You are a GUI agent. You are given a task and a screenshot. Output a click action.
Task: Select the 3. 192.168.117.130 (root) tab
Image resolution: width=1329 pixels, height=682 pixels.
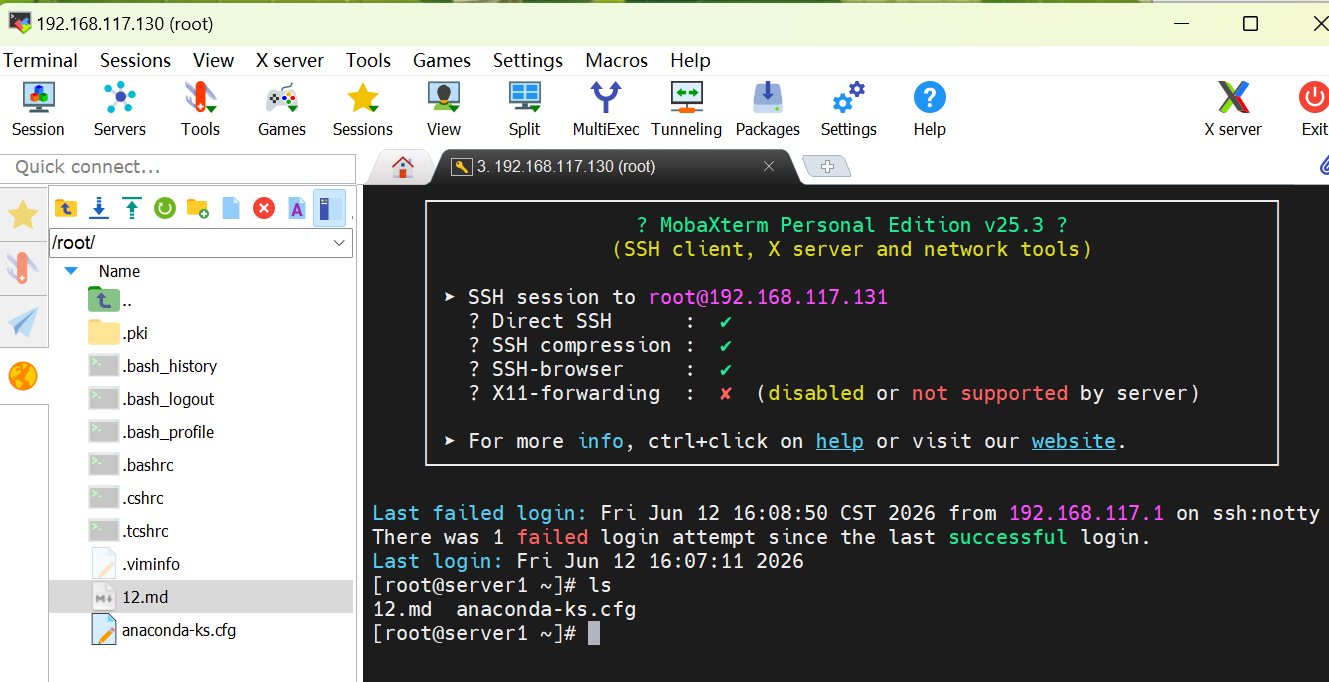click(566, 167)
